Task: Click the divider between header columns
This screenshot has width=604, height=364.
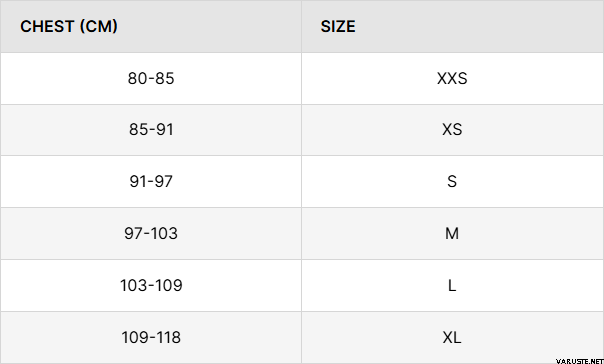Action: point(301,27)
